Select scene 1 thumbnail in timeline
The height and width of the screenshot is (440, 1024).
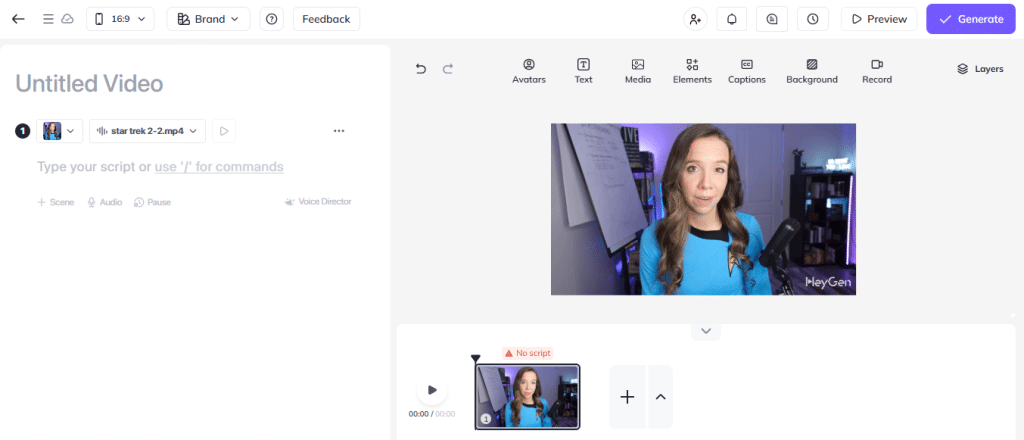pyautogui.click(x=528, y=397)
